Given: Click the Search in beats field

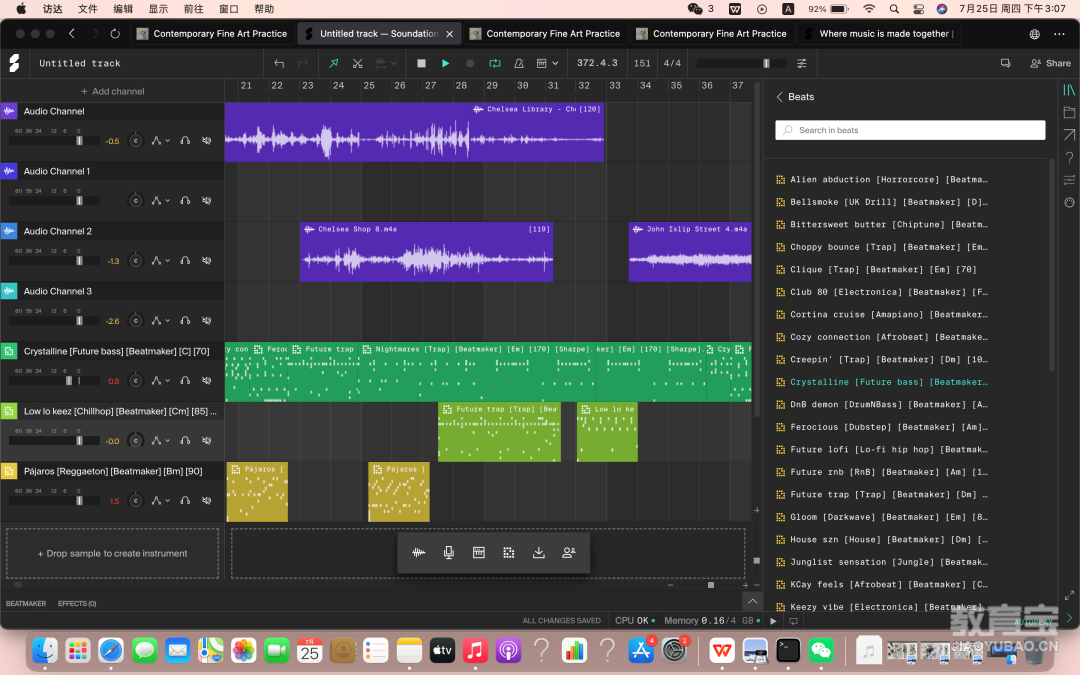Looking at the screenshot, I should click(x=910, y=130).
